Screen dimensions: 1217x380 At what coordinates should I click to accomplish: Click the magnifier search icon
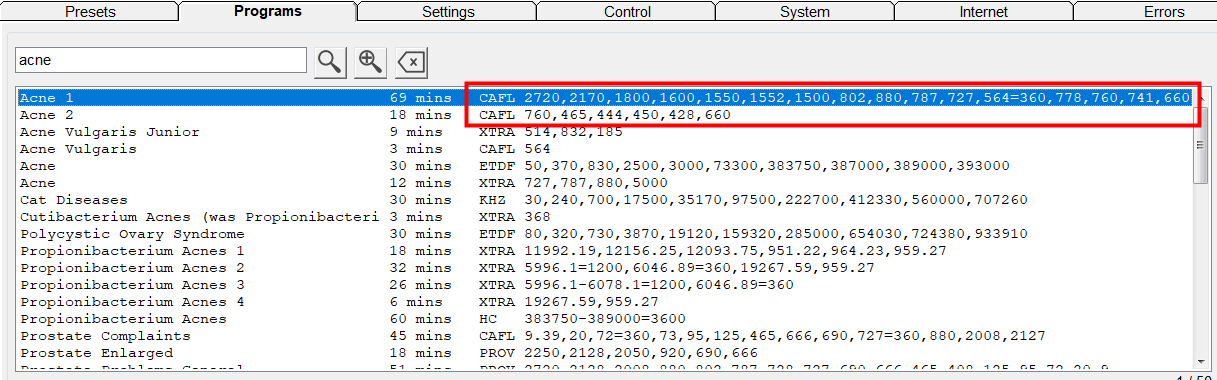pos(329,62)
